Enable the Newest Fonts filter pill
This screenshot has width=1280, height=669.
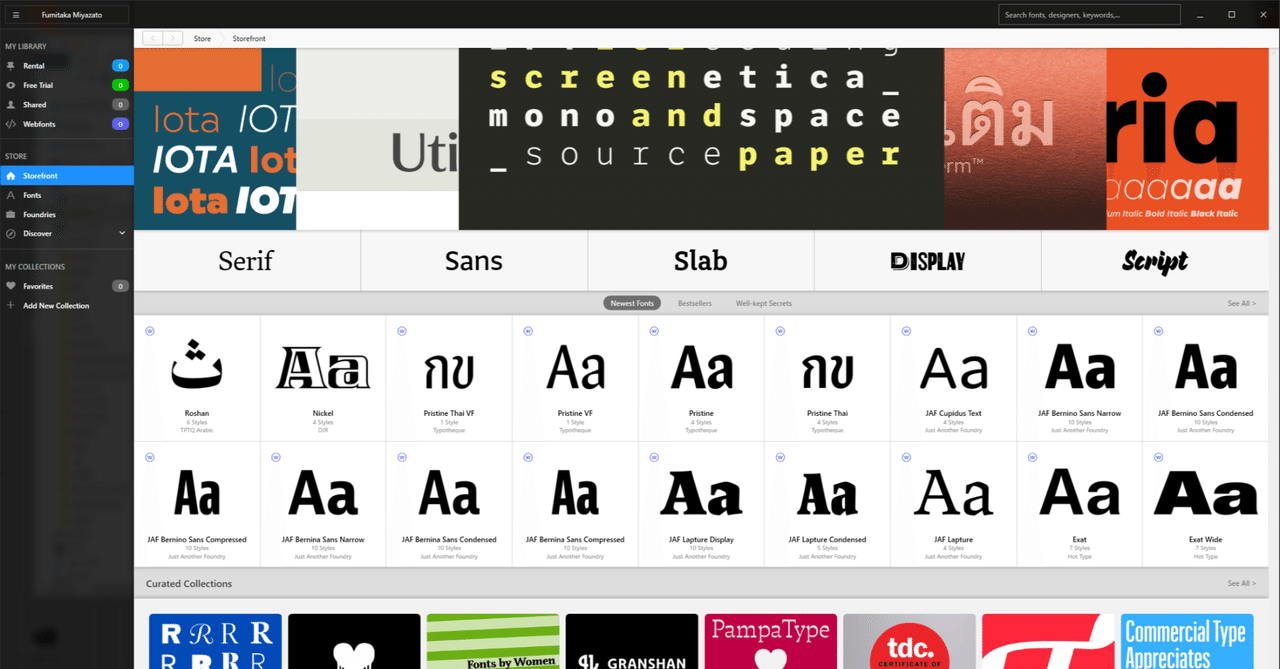[x=631, y=302]
